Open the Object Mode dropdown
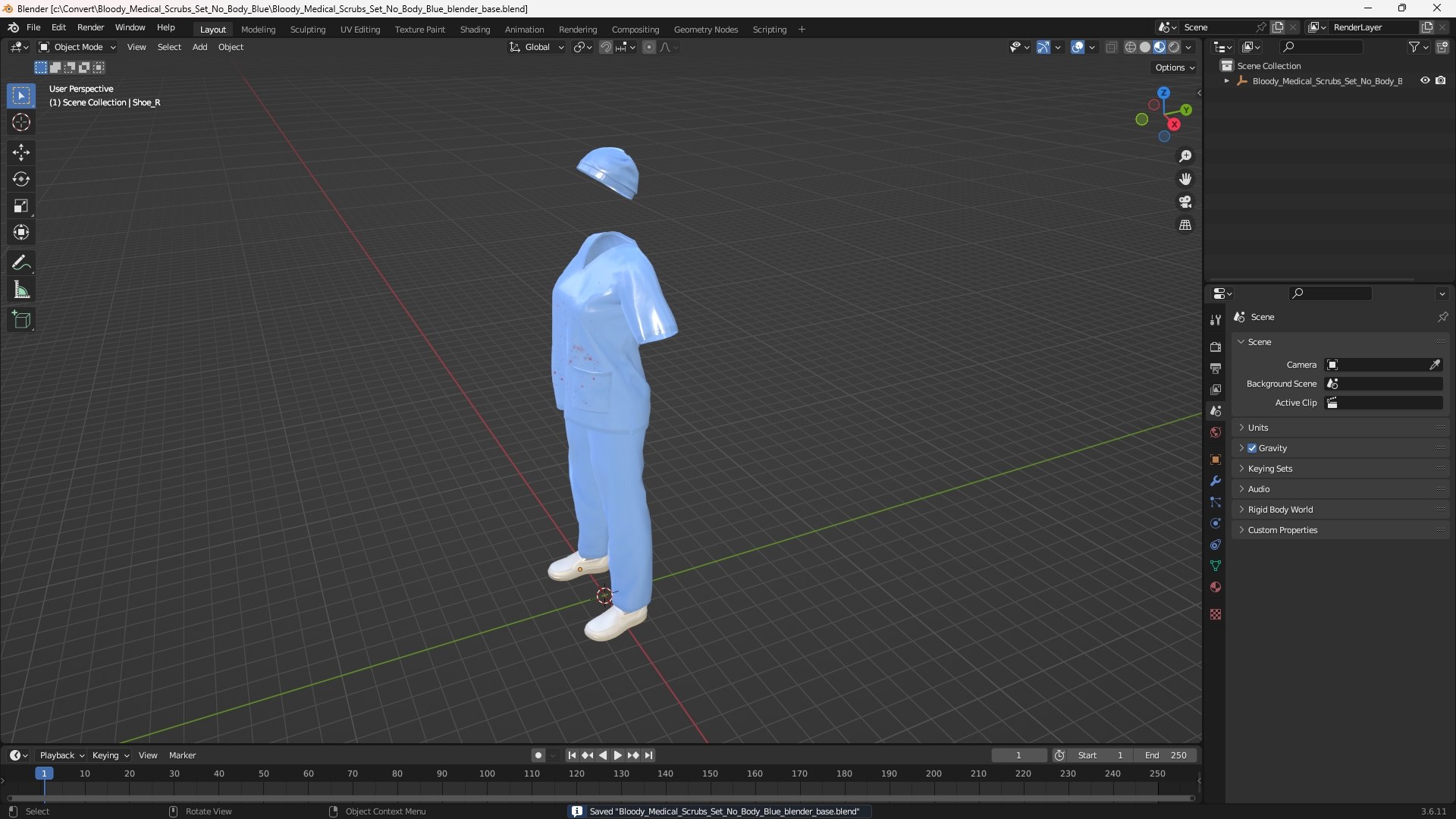This screenshot has height=819, width=1456. tap(77, 47)
